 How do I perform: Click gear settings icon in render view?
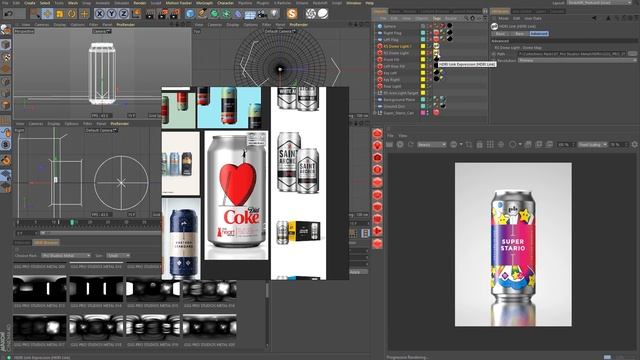(x=635, y=144)
